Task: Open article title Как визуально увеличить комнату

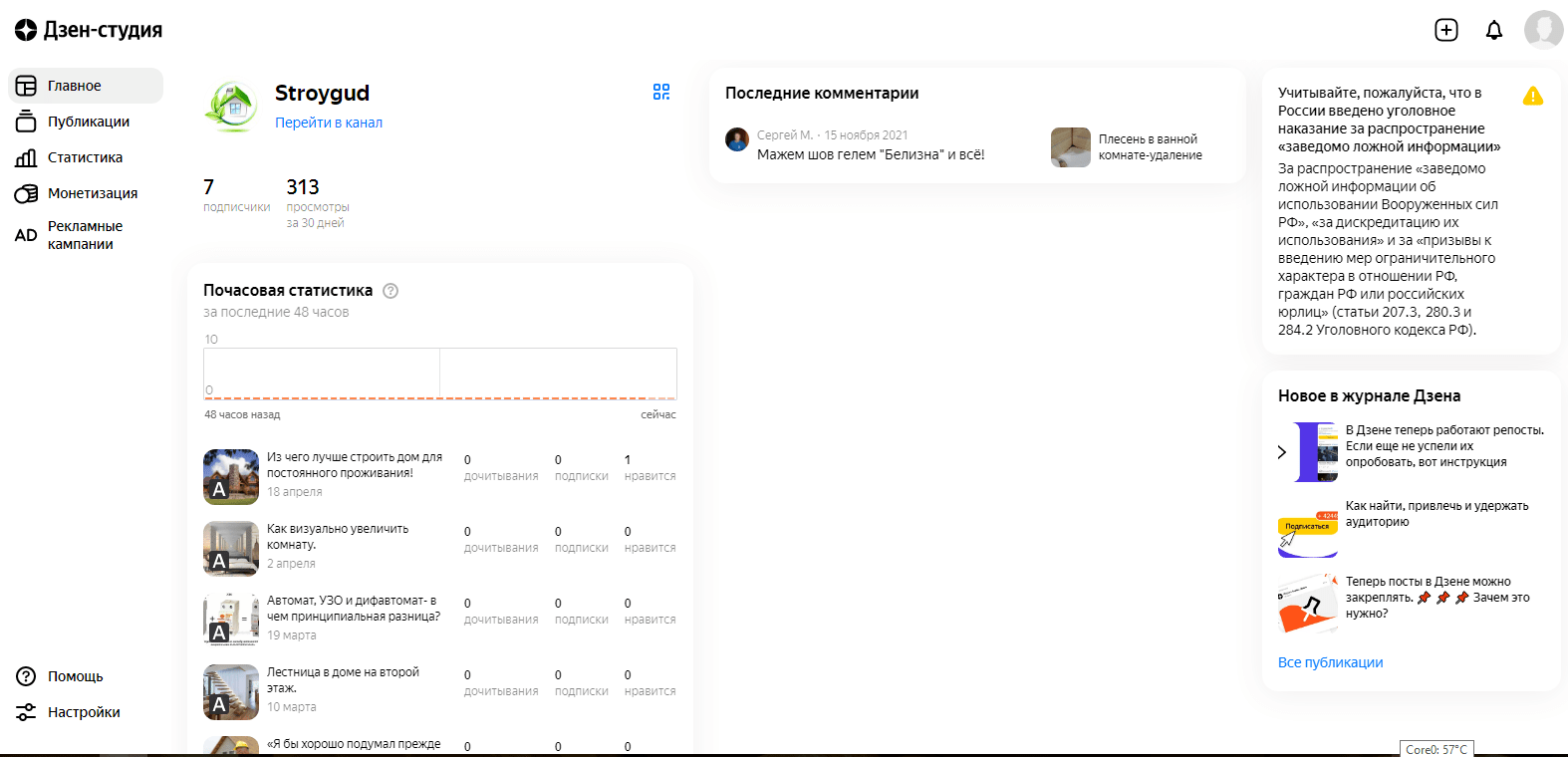Action: 338,537
